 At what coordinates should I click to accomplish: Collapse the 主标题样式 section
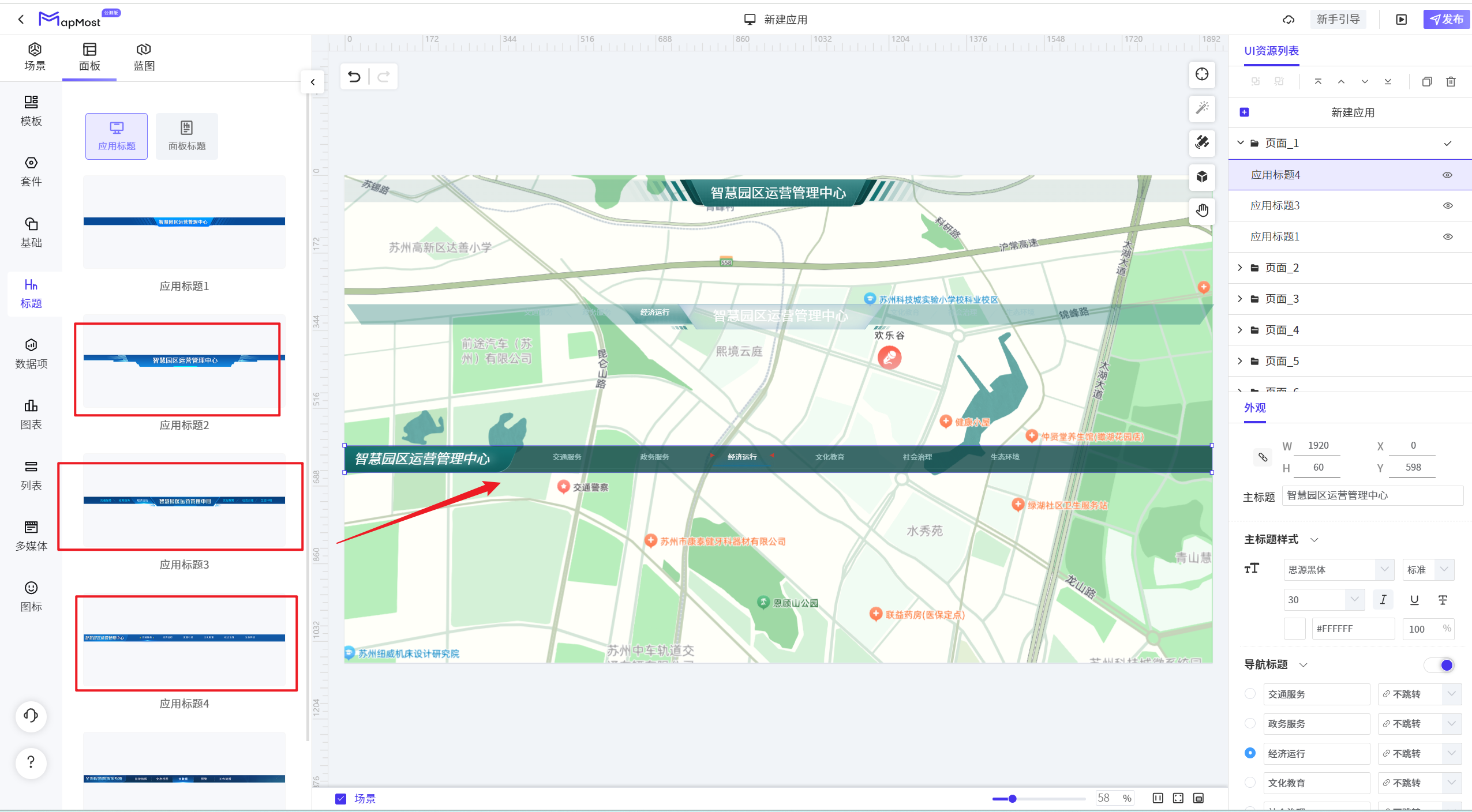(1314, 540)
